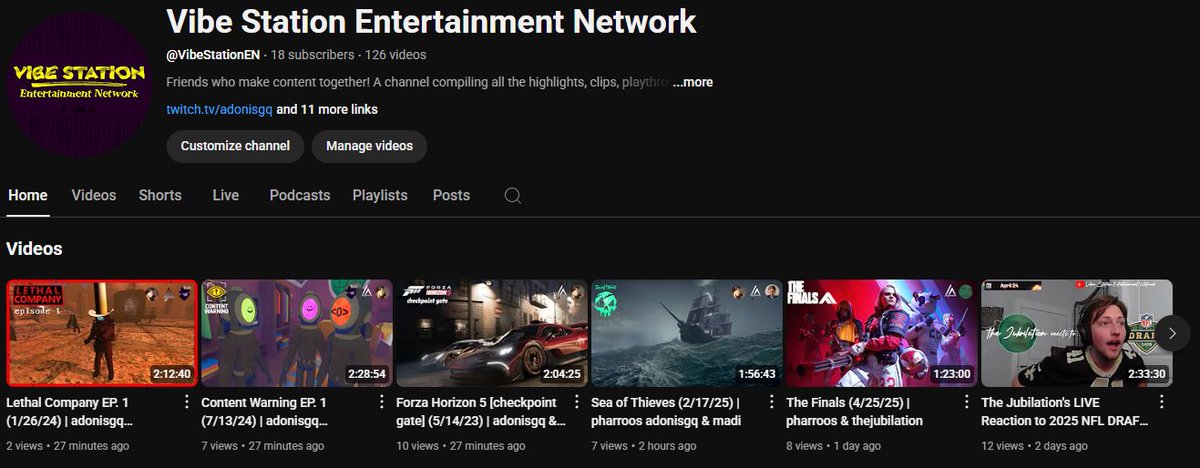Click the 'Videos' section heading
Image resolution: width=1200 pixels, height=468 pixels.
tap(34, 249)
